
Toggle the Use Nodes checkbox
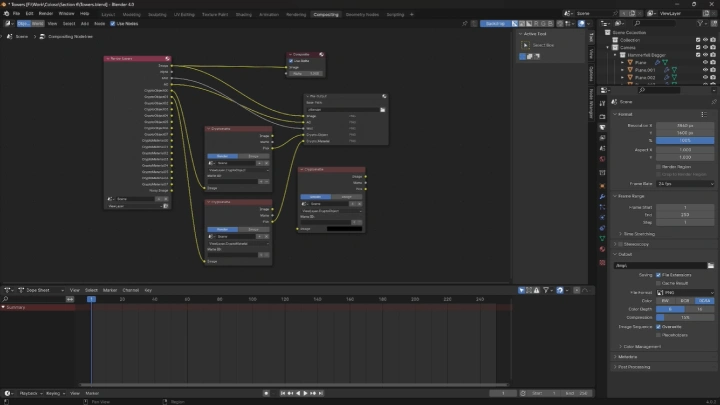tap(112, 23)
